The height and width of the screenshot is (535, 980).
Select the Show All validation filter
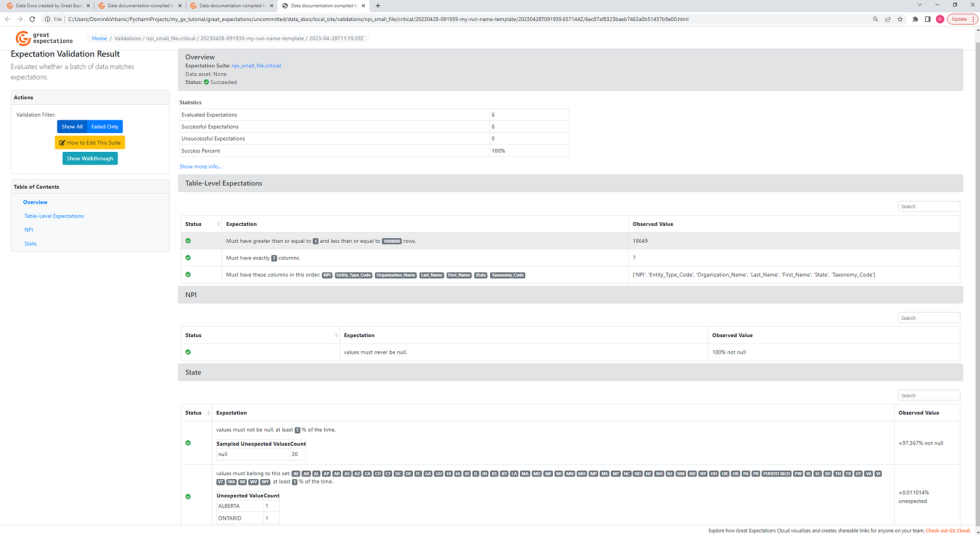[72, 127]
